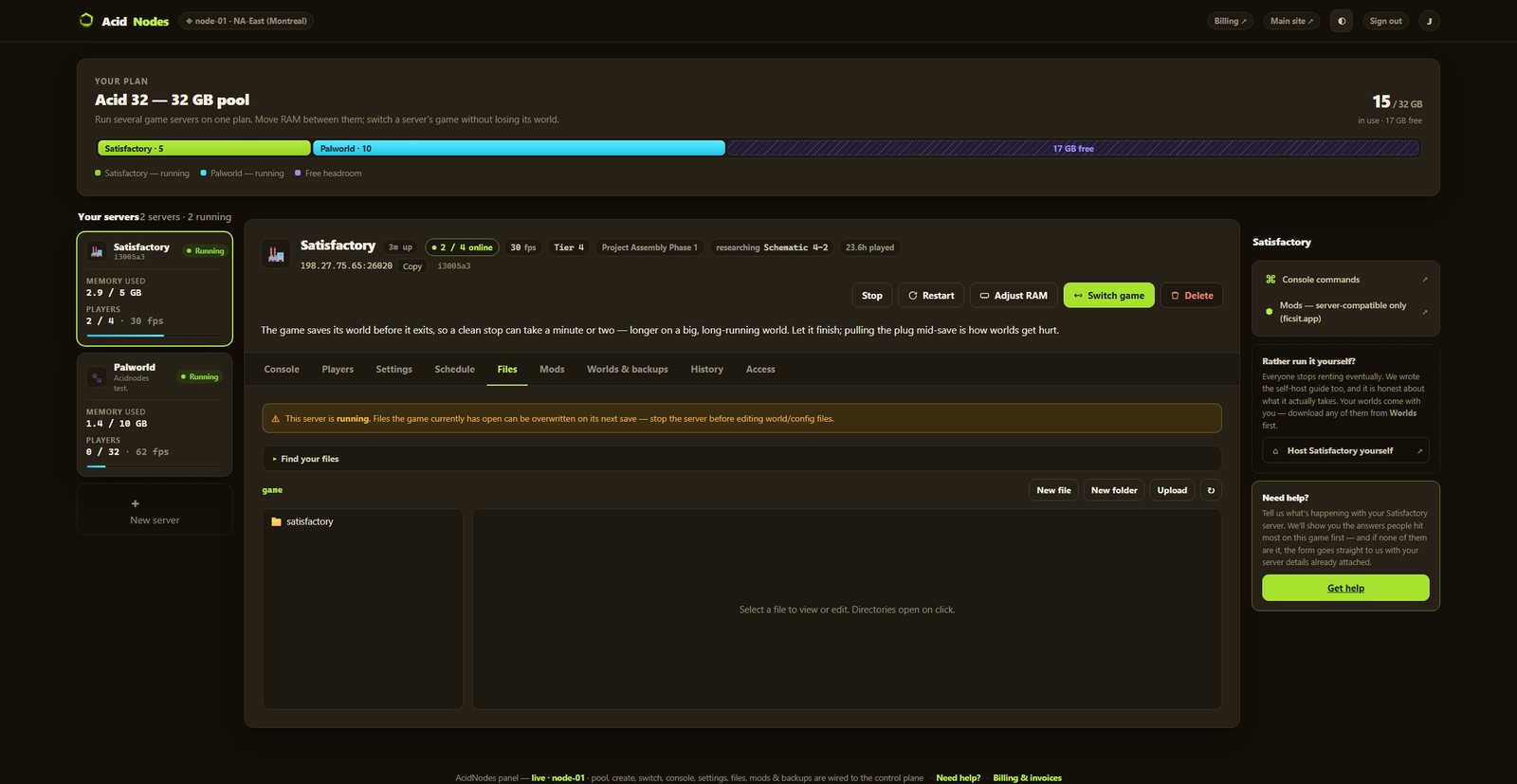
Task: Click the 23.6h played pill
Action: pyautogui.click(x=869, y=247)
